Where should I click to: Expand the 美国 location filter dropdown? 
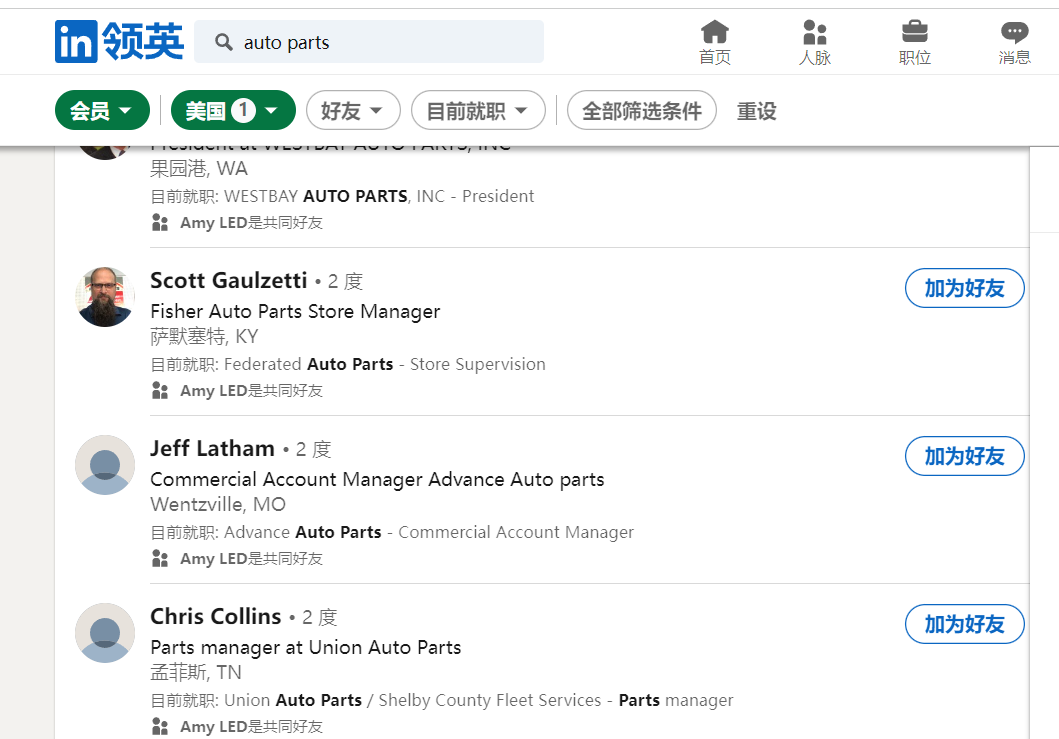pos(233,110)
